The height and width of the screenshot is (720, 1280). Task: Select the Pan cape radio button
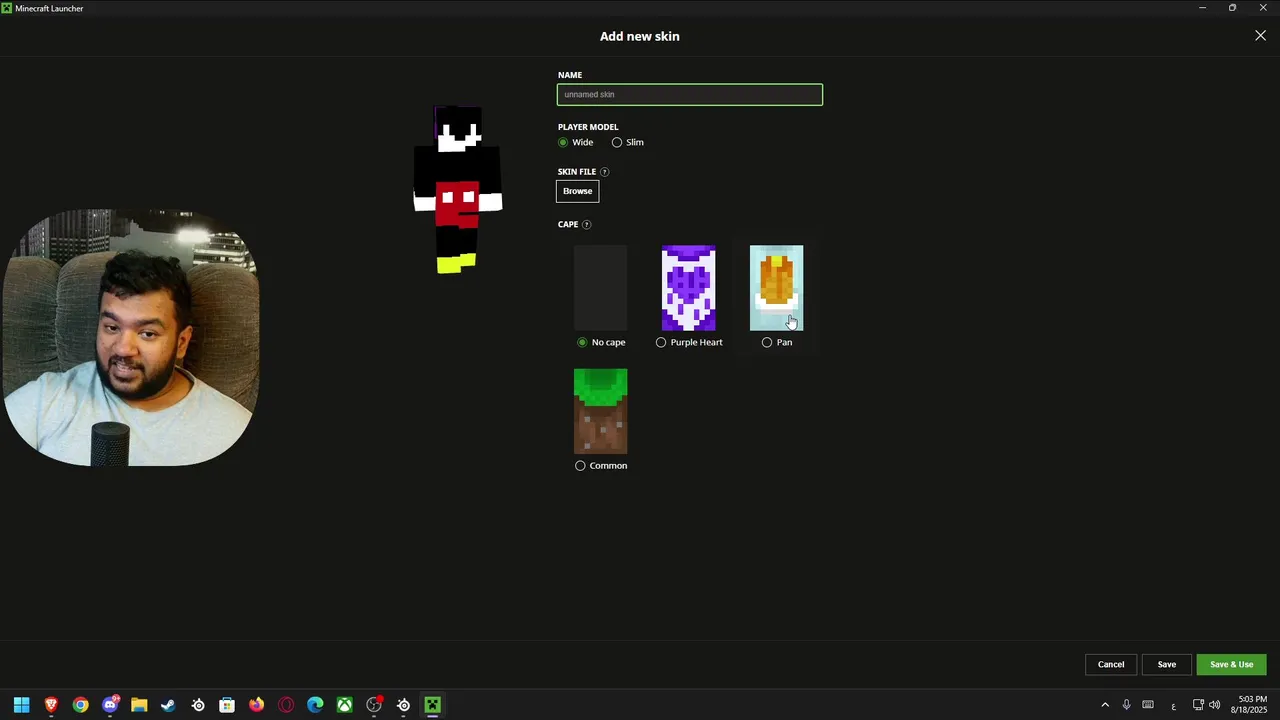pos(767,342)
